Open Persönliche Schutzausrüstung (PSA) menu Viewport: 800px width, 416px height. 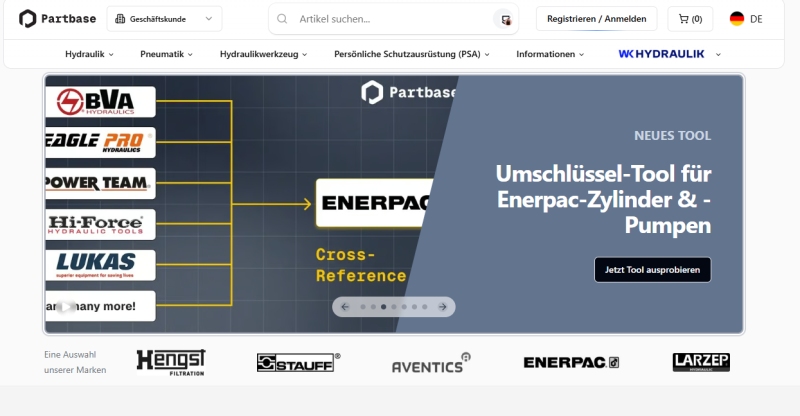point(412,54)
